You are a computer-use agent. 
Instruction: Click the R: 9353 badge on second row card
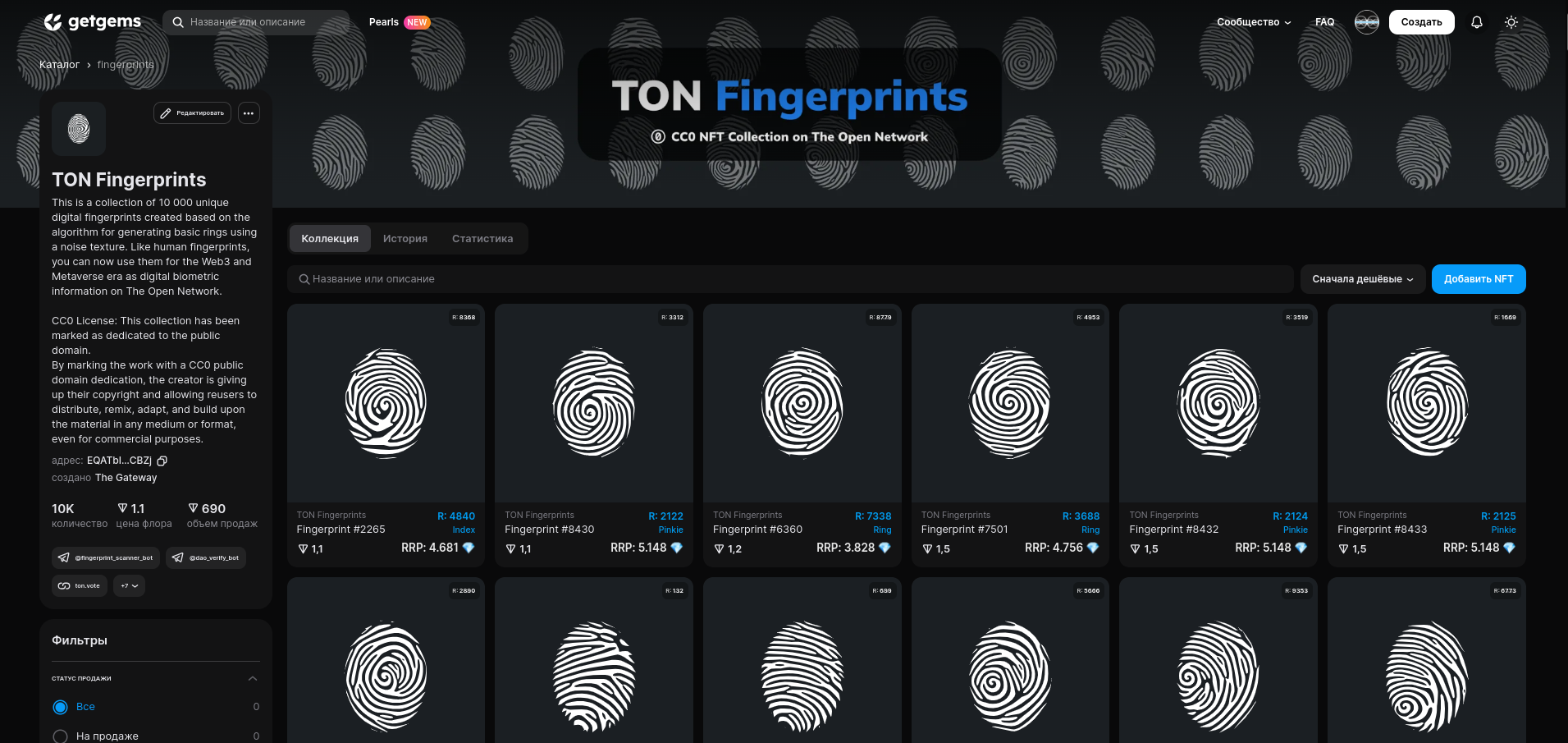[x=1297, y=590]
